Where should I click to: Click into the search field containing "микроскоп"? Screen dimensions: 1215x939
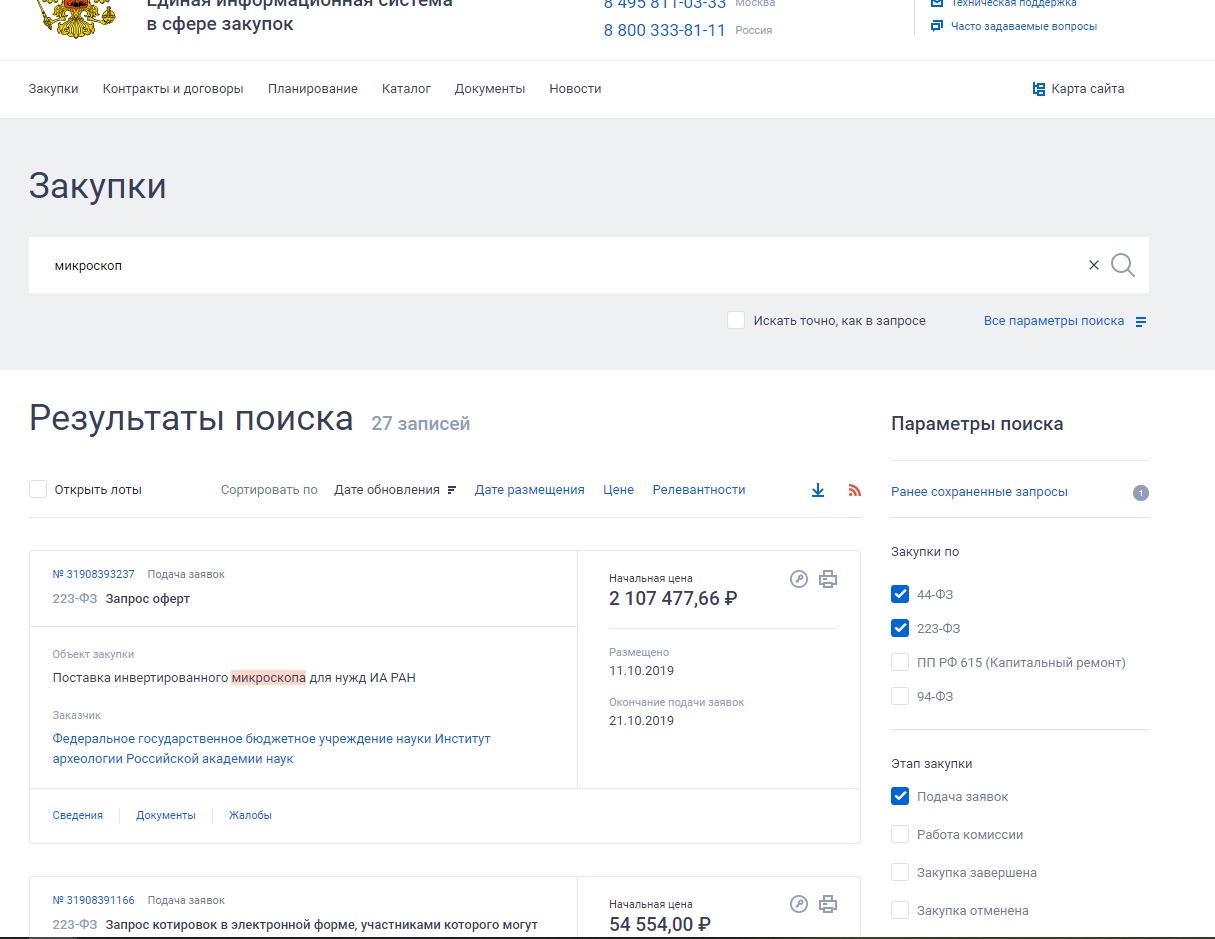tap(550, 266)
